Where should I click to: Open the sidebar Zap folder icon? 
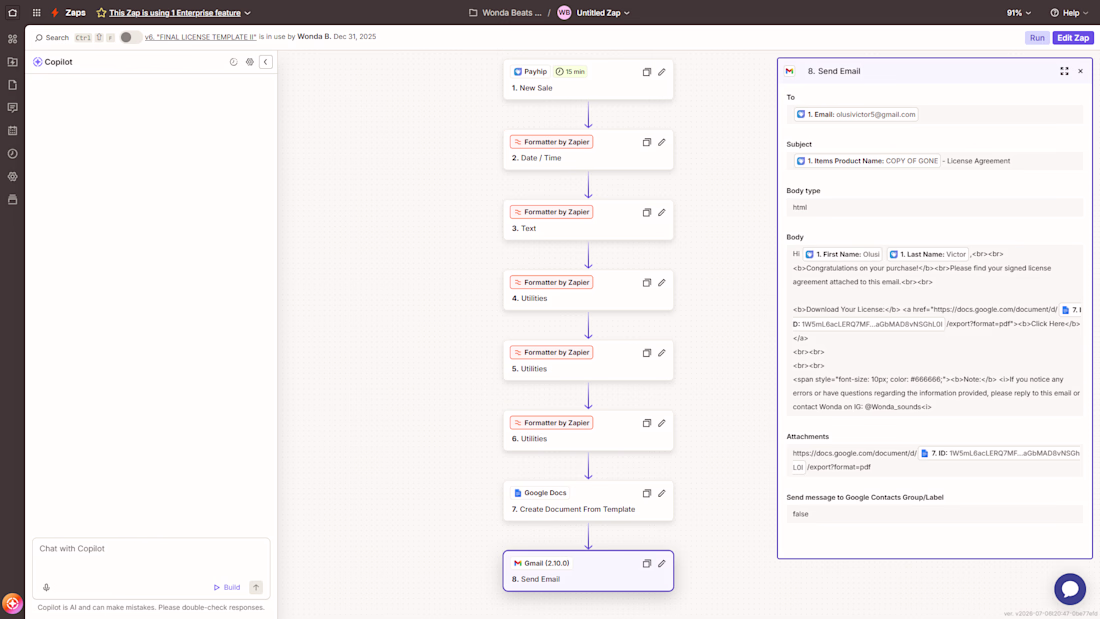coord(13,62)
